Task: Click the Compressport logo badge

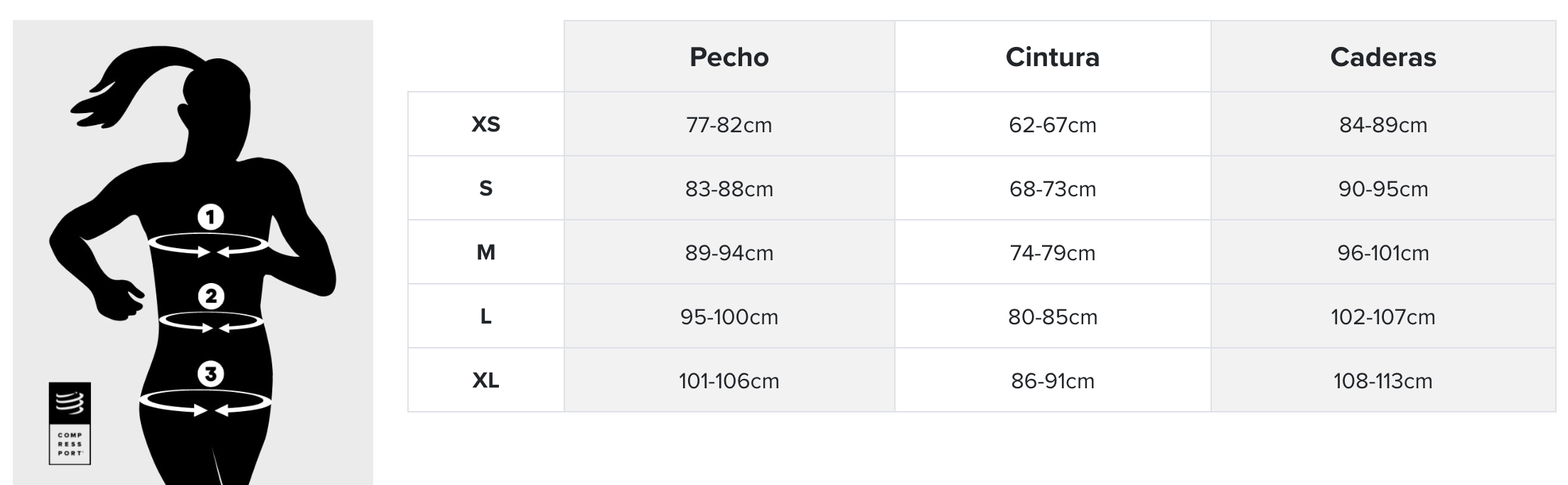Action: pos(70,423)
